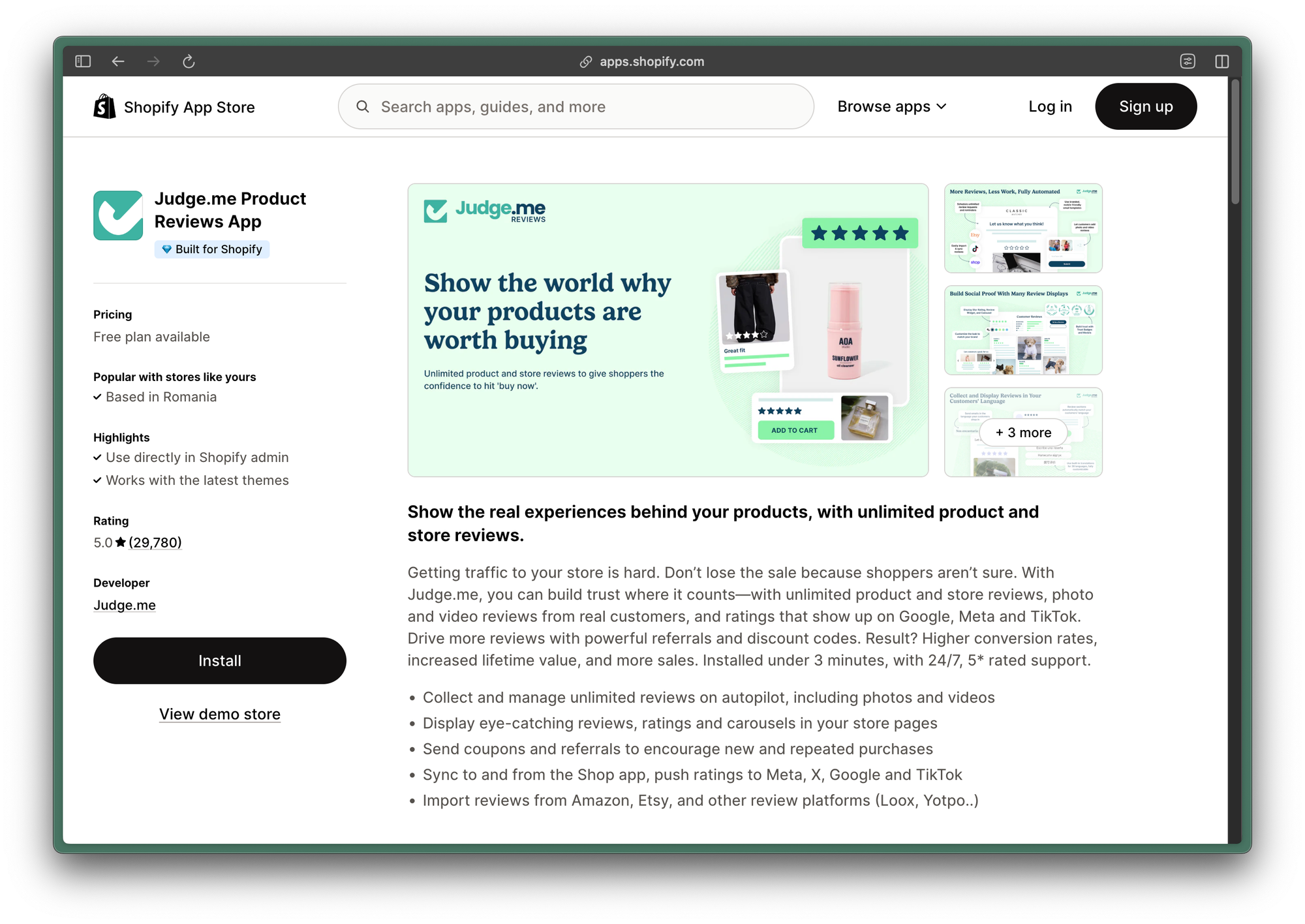Open the Judge.me developer link
1305x924 pixels.
tap(125, 605)
